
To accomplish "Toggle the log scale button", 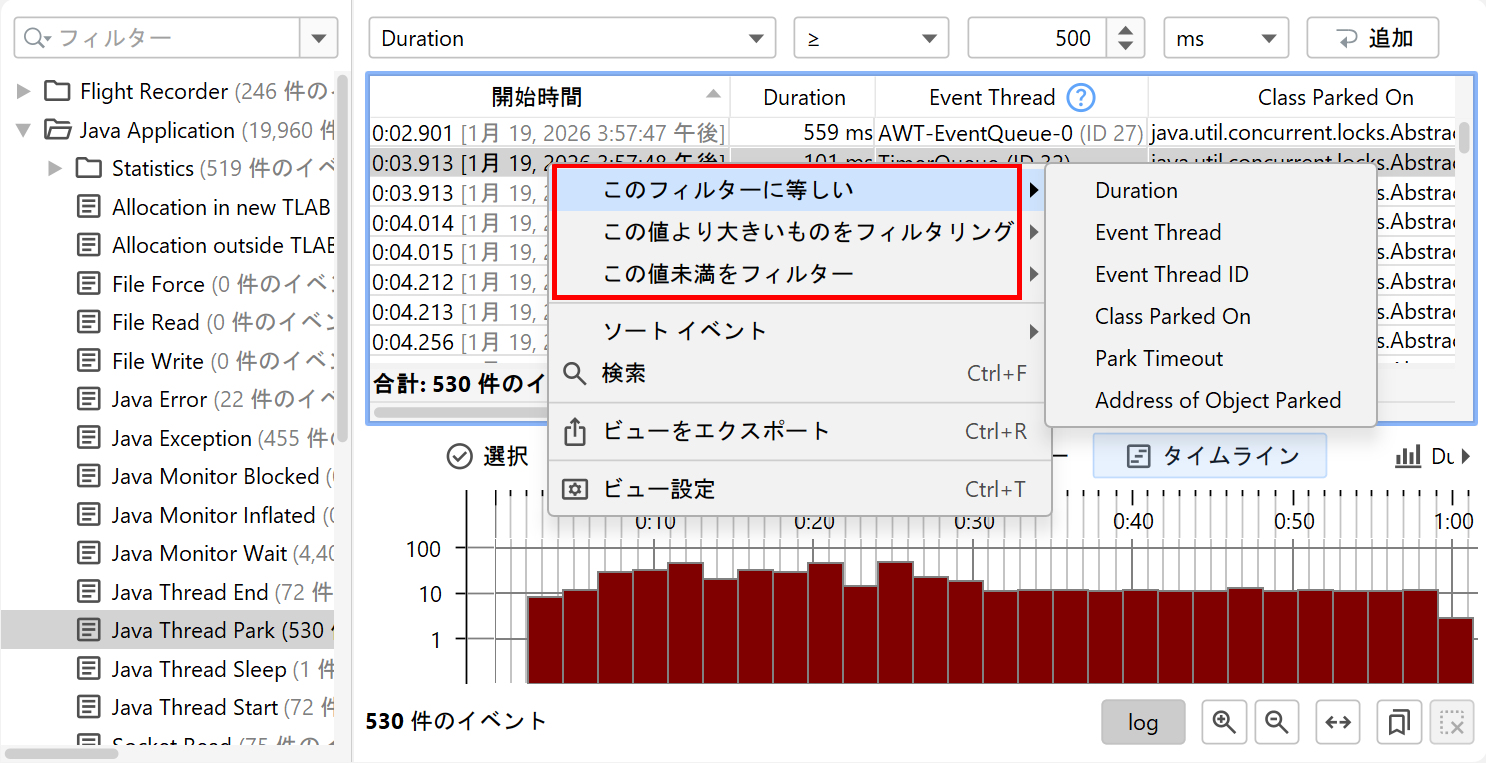I will pyautogui.click(x=1143, y=722).
